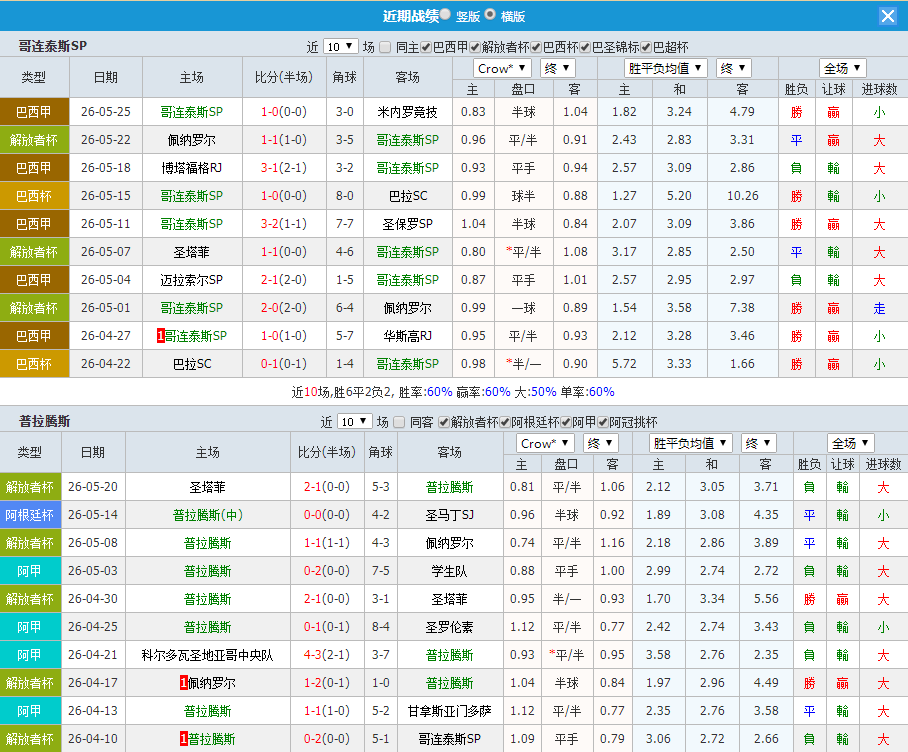Open 圣马丁SJ team link
The width and height of the screenshot is (908, 752).
[449, 515]
